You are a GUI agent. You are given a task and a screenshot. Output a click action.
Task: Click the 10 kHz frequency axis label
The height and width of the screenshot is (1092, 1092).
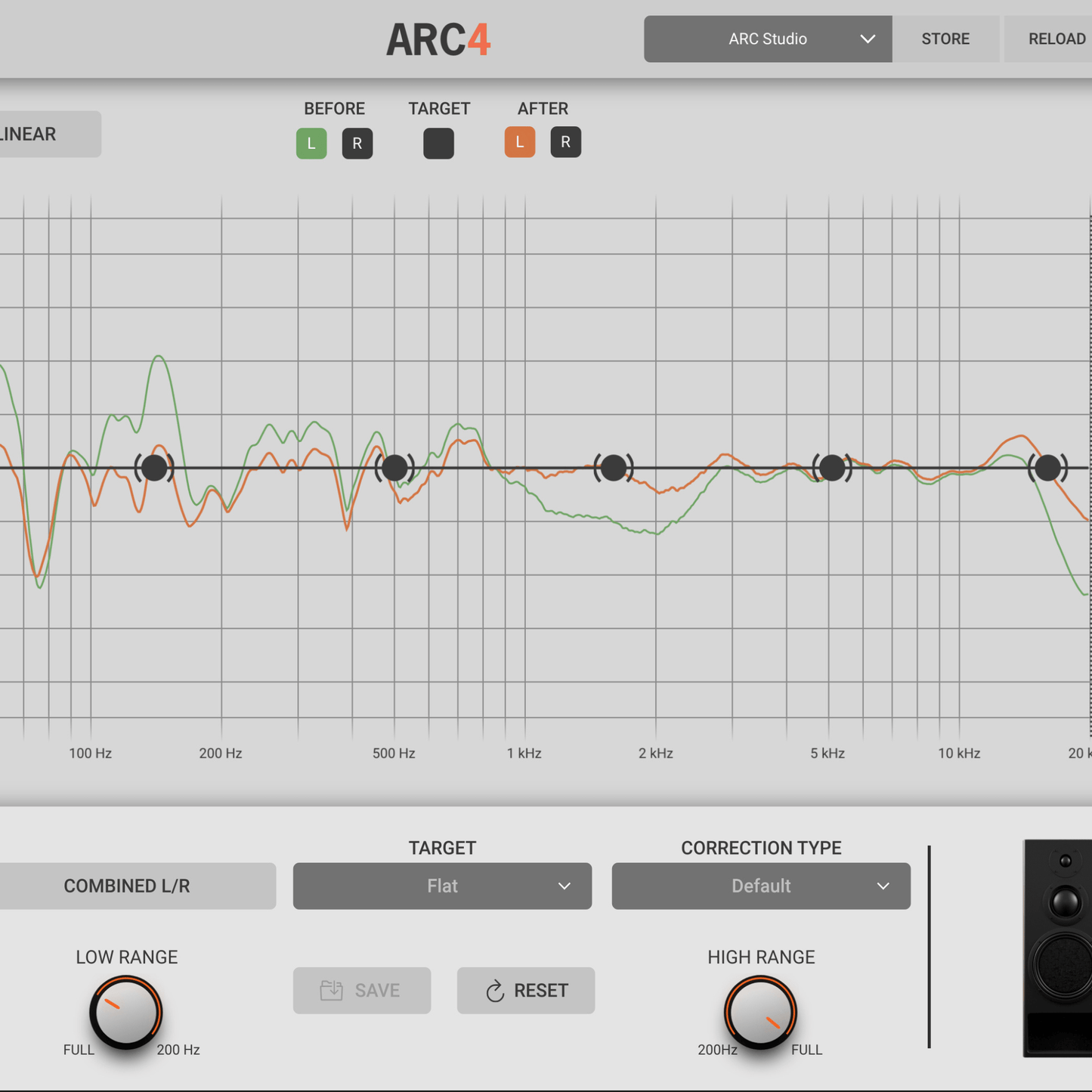tap(959, 753)
